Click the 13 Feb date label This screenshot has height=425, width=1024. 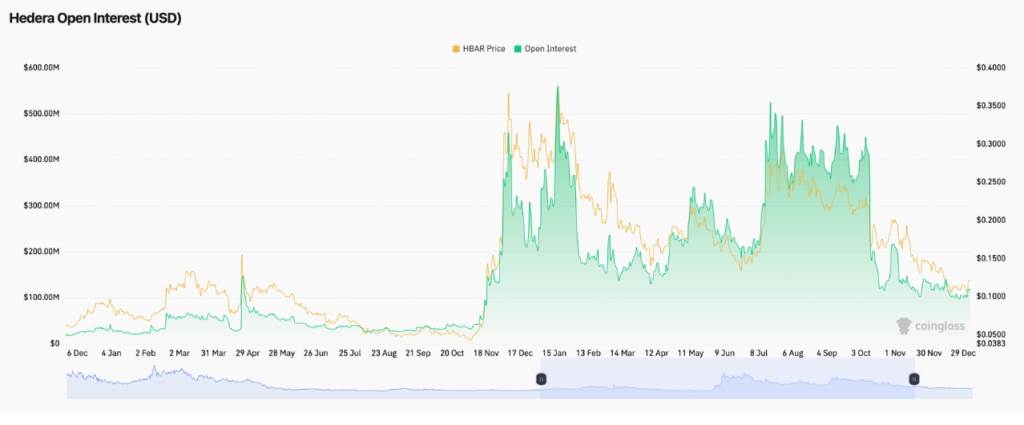pyautogui.click(x=588, y=353)
